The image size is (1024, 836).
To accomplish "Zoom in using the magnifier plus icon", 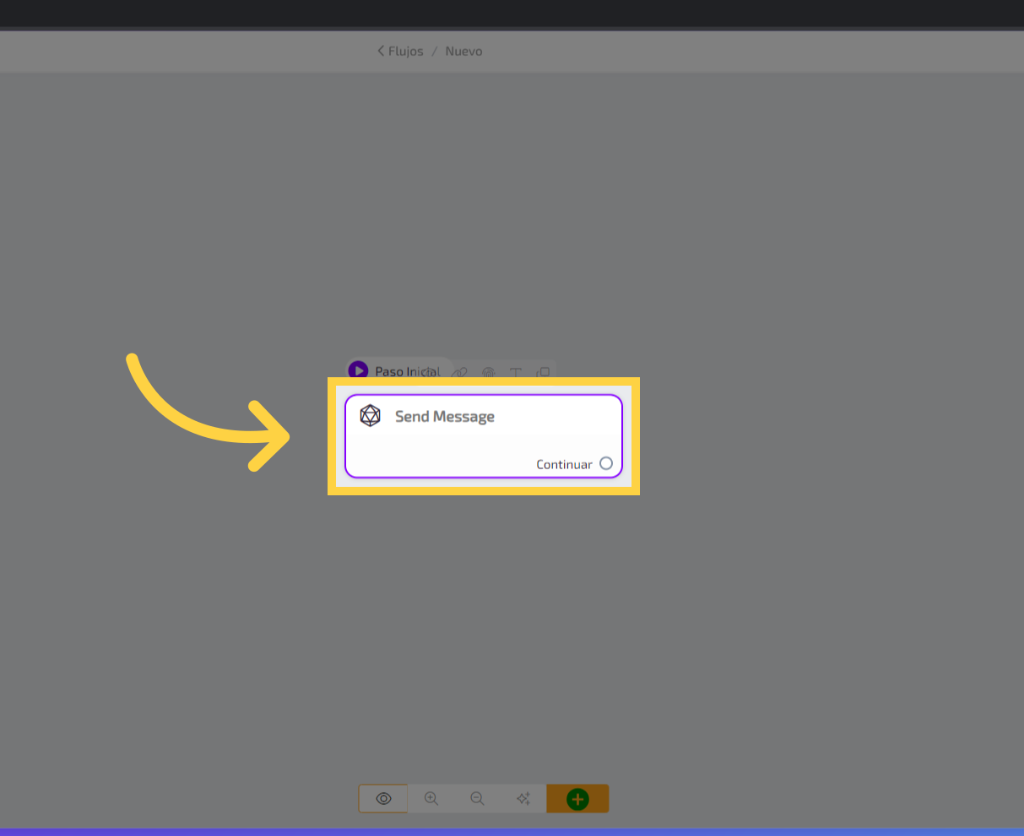I will (431, 799).
